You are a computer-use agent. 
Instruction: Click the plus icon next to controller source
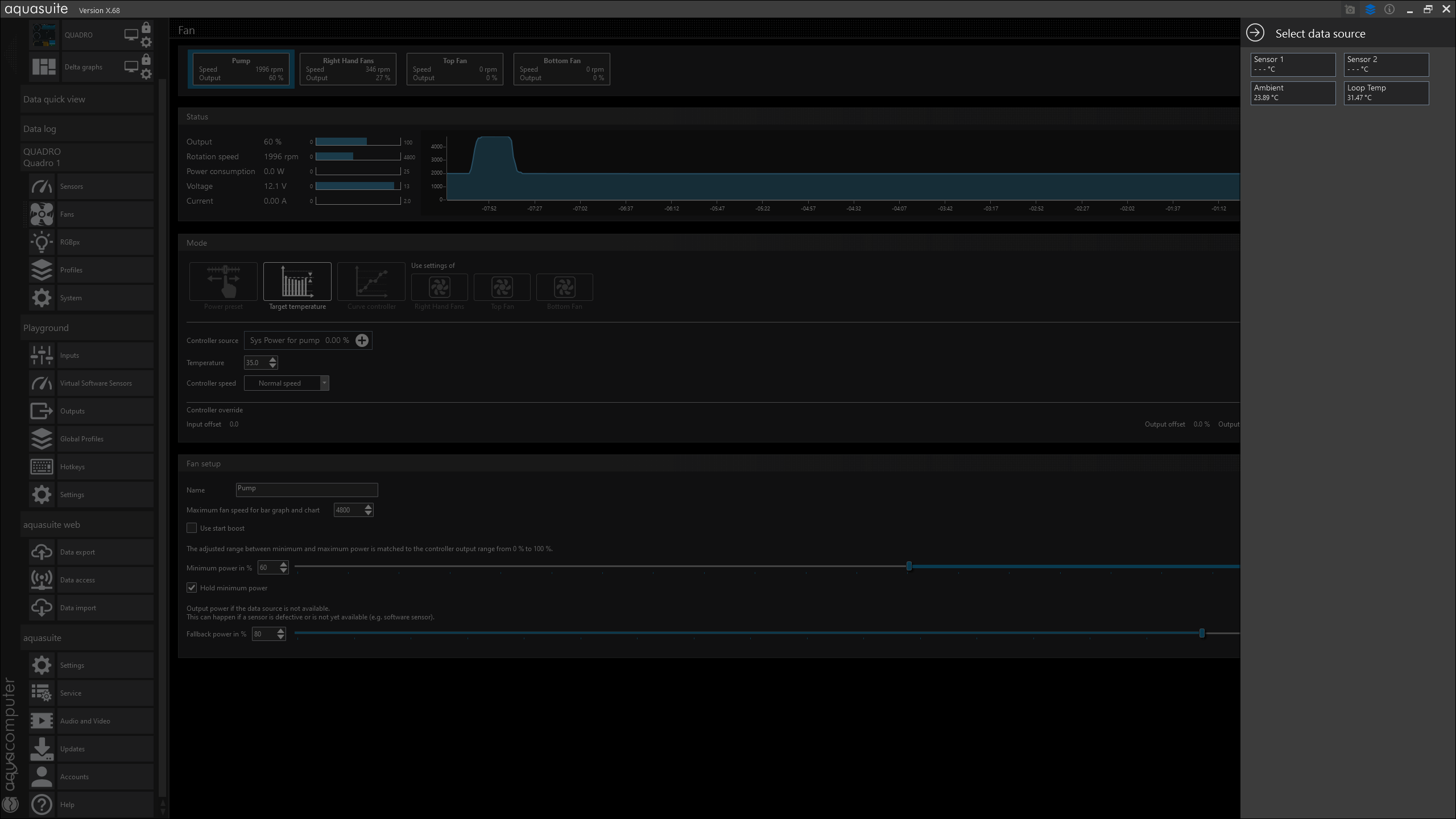pos(362,340)
